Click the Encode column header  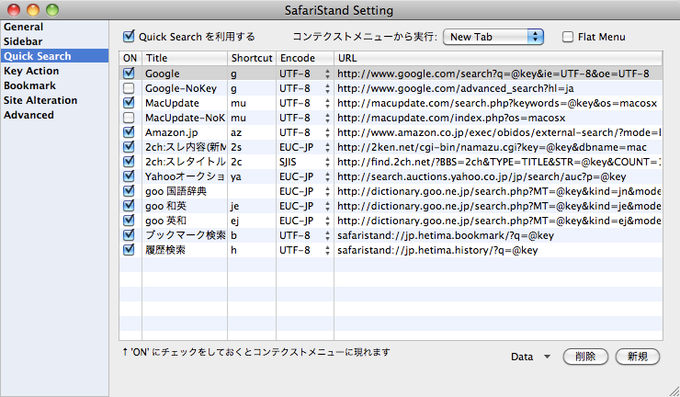(x=305, y=58)
